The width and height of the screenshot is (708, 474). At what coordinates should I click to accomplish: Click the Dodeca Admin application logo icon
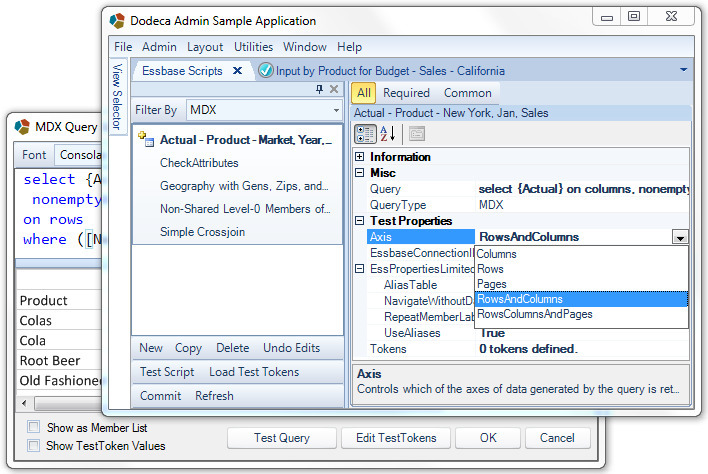117,21
